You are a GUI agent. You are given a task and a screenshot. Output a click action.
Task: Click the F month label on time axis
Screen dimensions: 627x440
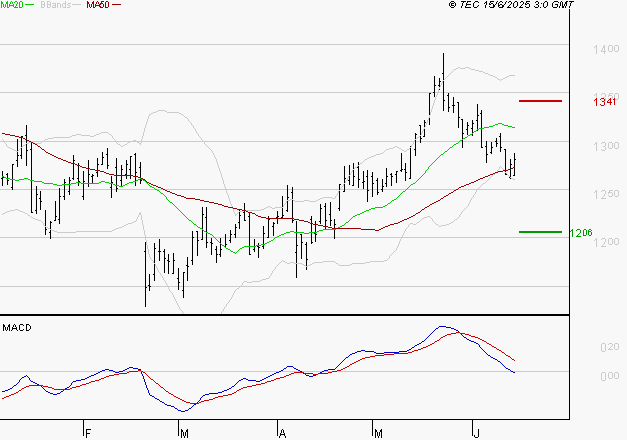point(88,433)
